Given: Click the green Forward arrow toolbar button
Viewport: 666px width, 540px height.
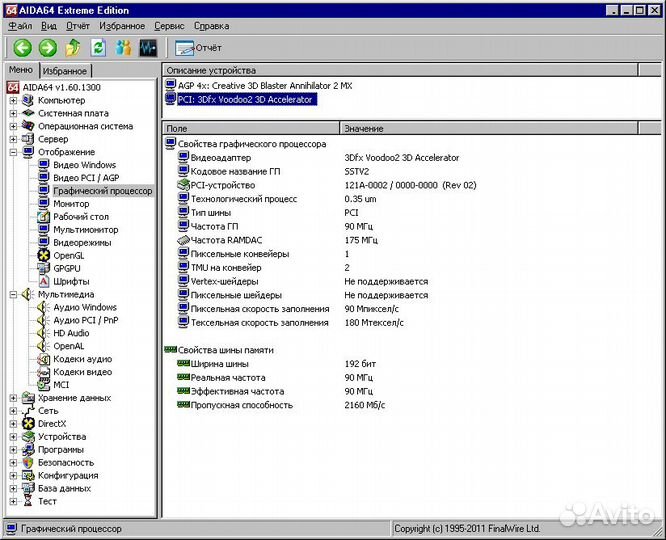Looking at the screenshot, I should coord(48,48).
